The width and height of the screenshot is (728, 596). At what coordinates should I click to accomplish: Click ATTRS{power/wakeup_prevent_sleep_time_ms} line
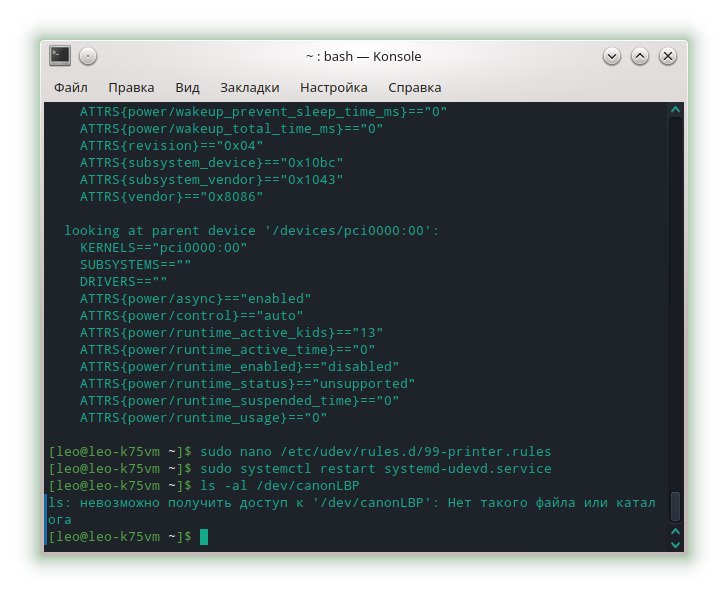click(x=263, y=112)
